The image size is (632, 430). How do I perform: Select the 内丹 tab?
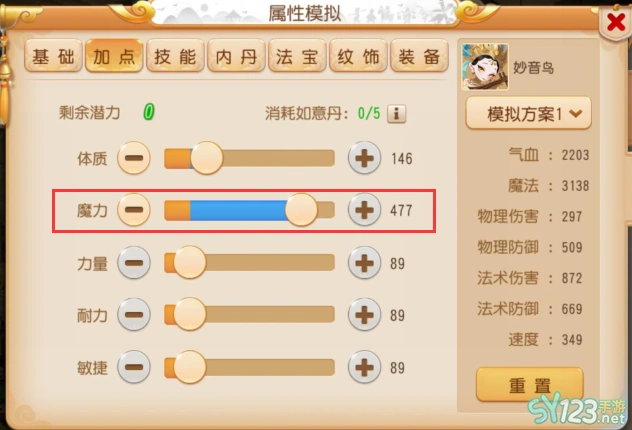(236, 56)
